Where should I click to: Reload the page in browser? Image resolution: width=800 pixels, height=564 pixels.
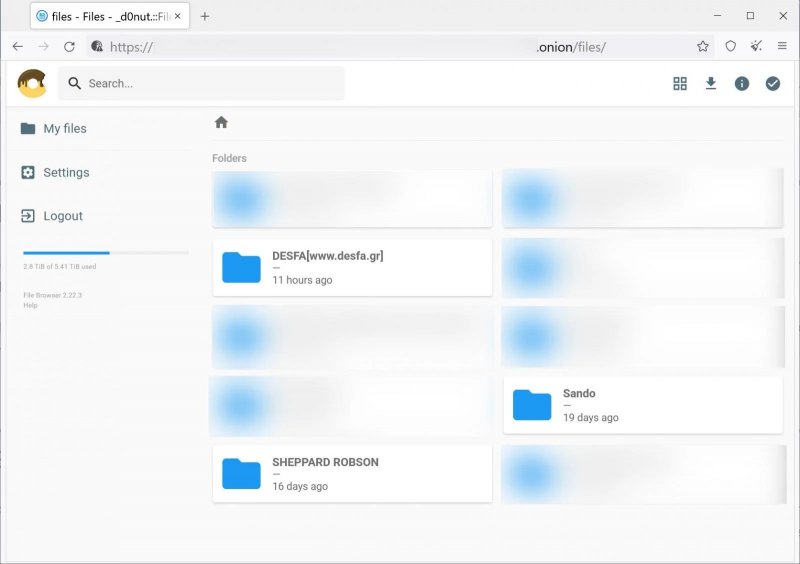tap(70, 47)
